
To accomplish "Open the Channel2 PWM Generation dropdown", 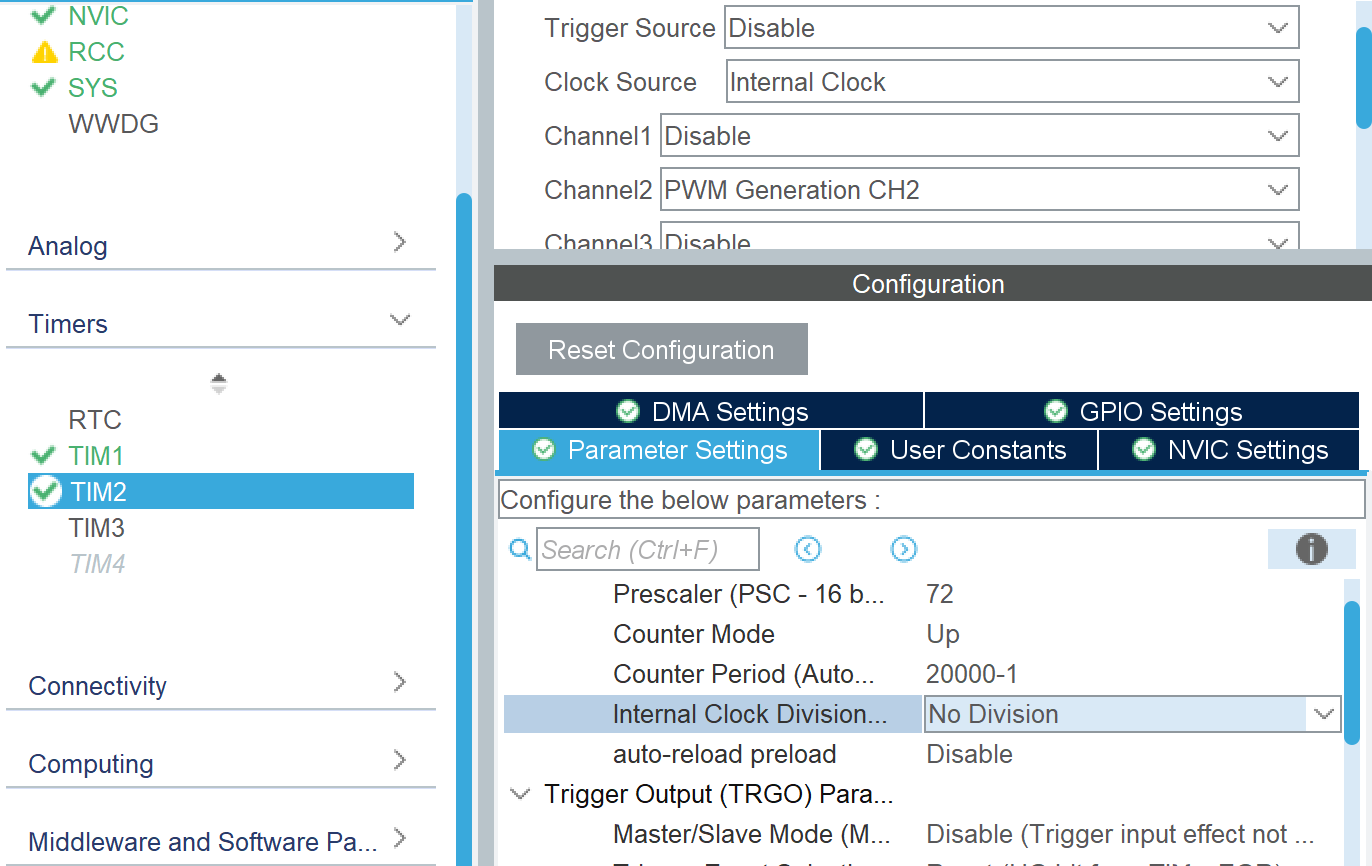I will coord(980,190).
